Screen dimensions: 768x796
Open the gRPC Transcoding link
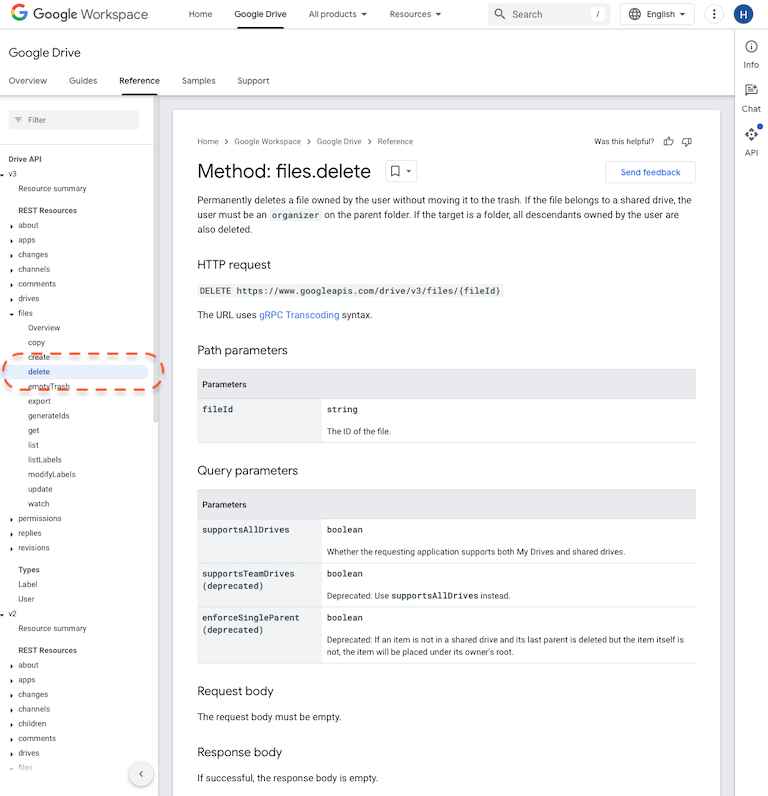coord(300,315)
